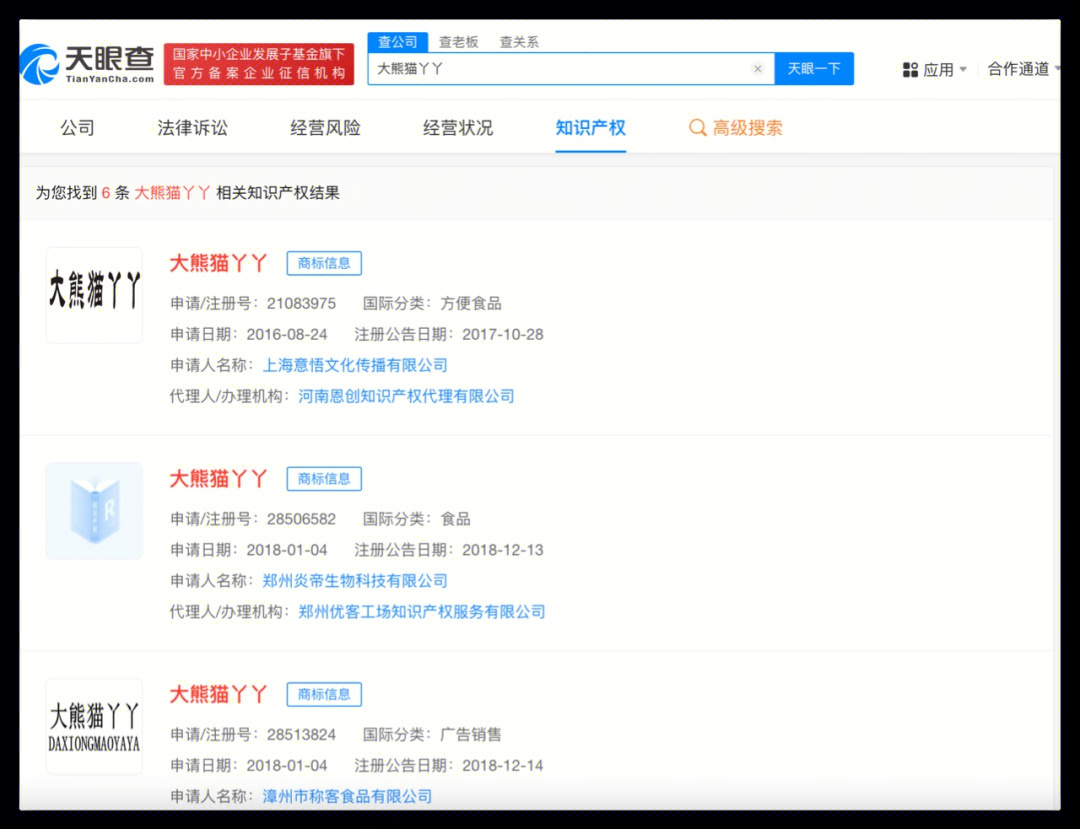Open the 法律诉讼 tab
Viewport: 1080px width, 829px height.
click(192, 128)
